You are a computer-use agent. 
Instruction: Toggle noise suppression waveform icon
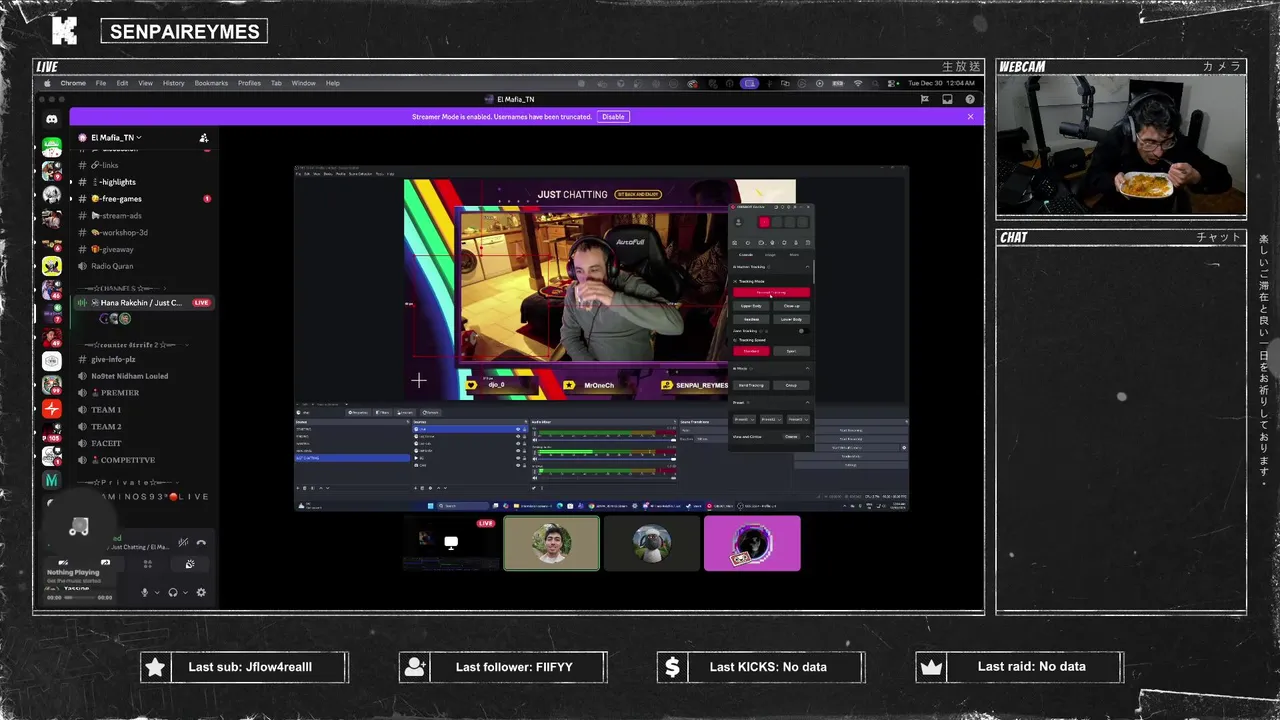coord(183,543)
